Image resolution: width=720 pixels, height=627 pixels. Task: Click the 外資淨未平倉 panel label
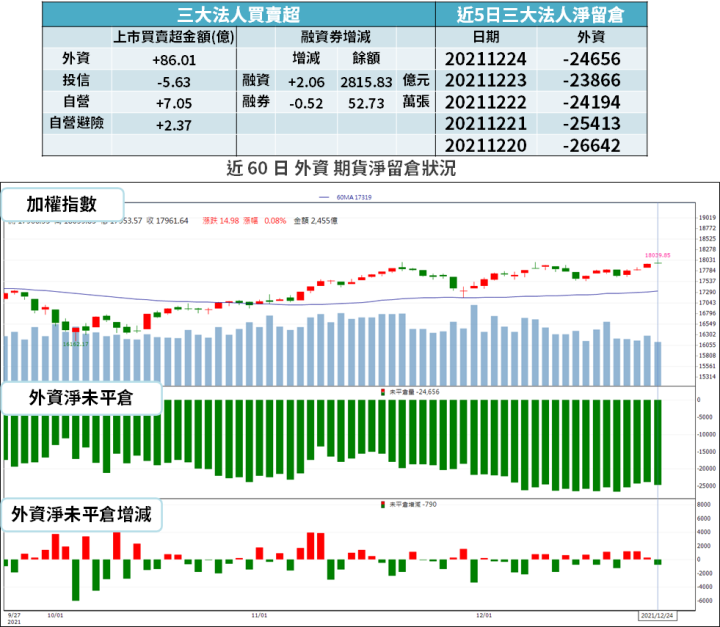[81, 398]
